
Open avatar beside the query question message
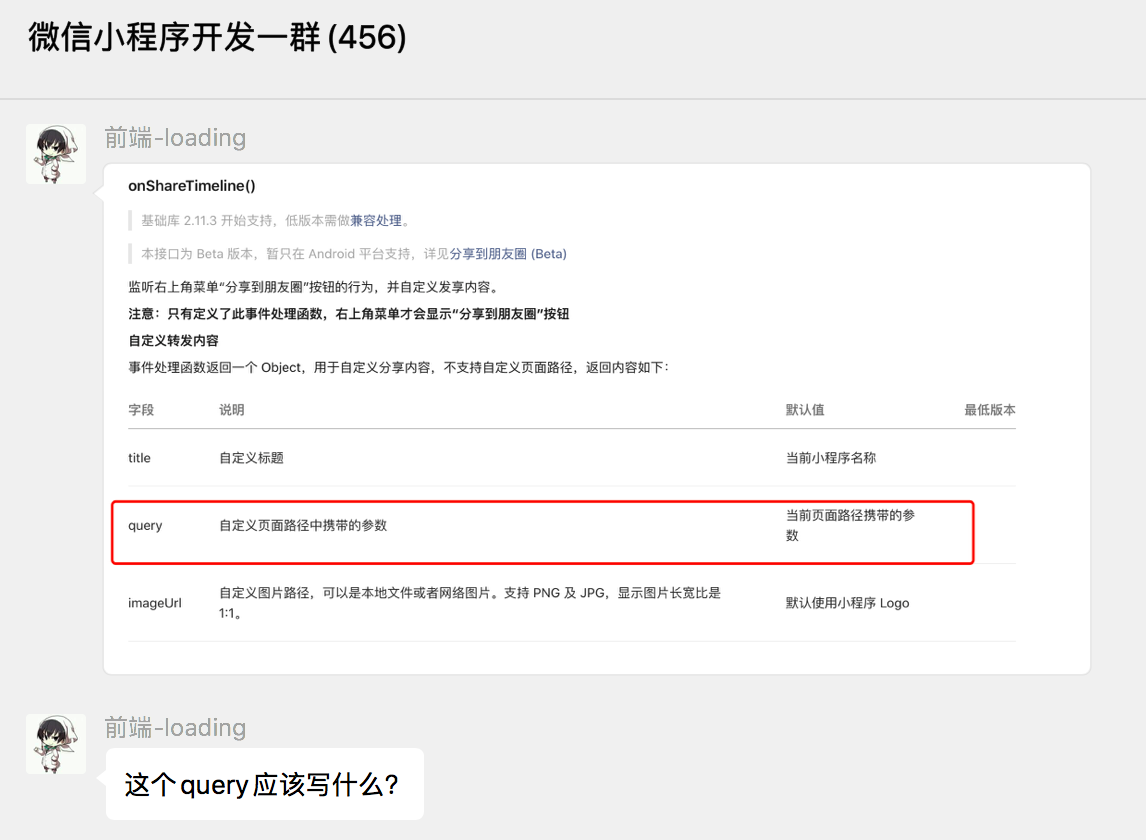pyautogui.click(x=56, y=743)
